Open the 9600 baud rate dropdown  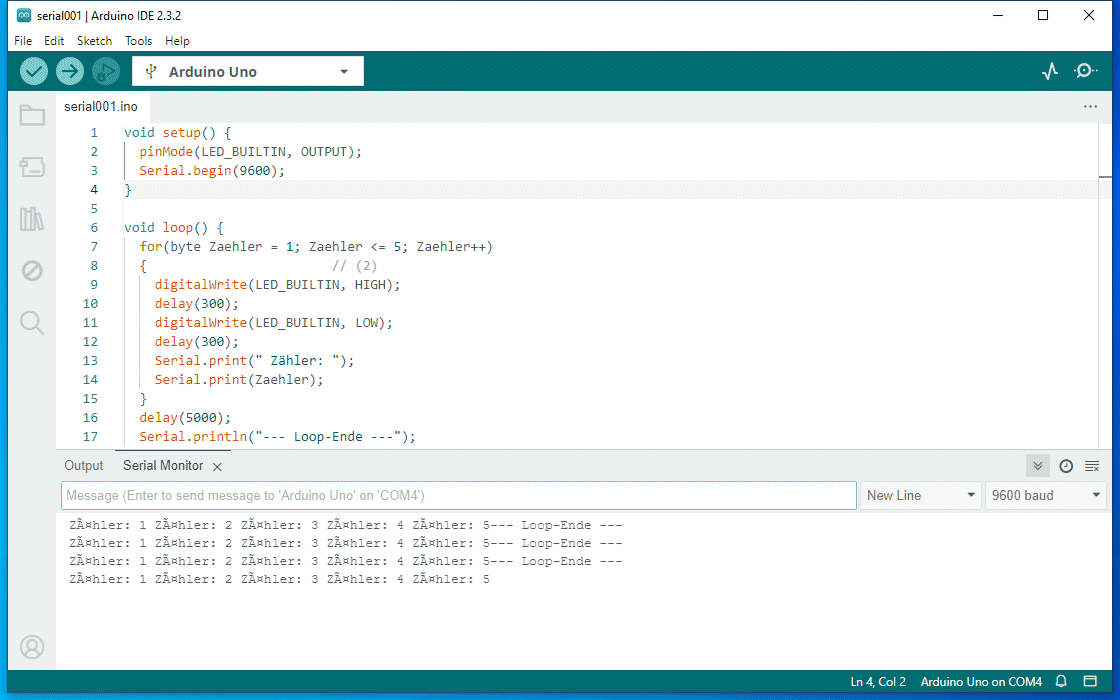[1046, 495]
